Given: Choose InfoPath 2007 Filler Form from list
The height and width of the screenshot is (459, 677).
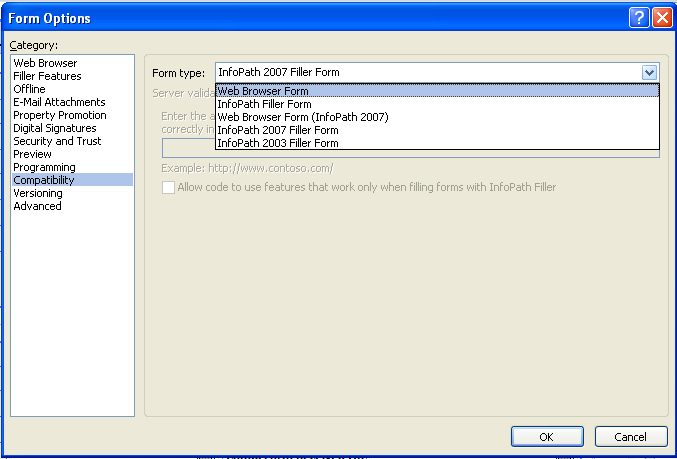Looking at the screenshot, I should pos(437,130).
